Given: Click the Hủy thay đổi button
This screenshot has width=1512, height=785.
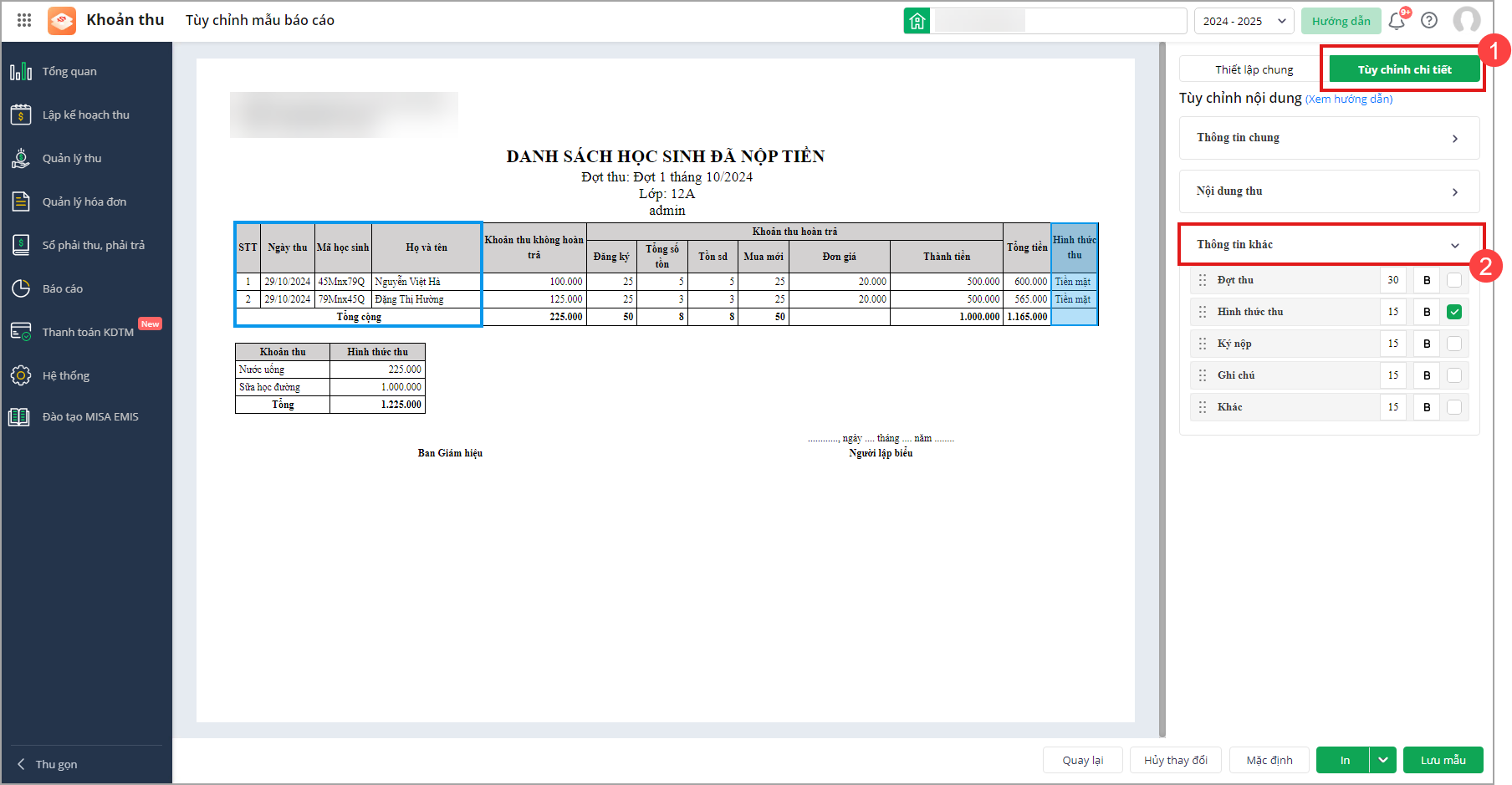Looking at the screenshot, I should (1175, 760).
